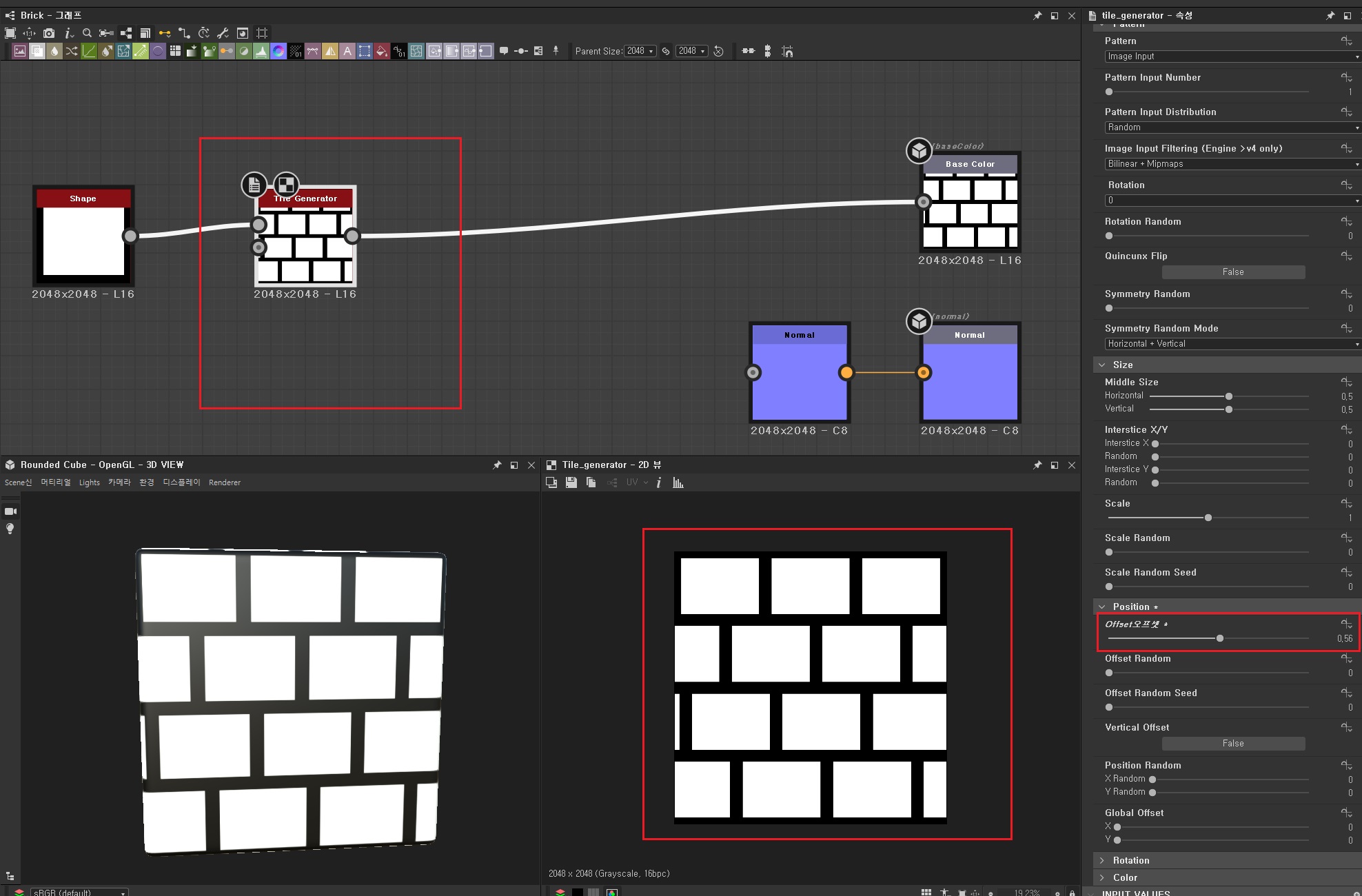1362x896 pixels.
Task: Open Symmetry Random Mode dropdown
Action: [1232, 344]
